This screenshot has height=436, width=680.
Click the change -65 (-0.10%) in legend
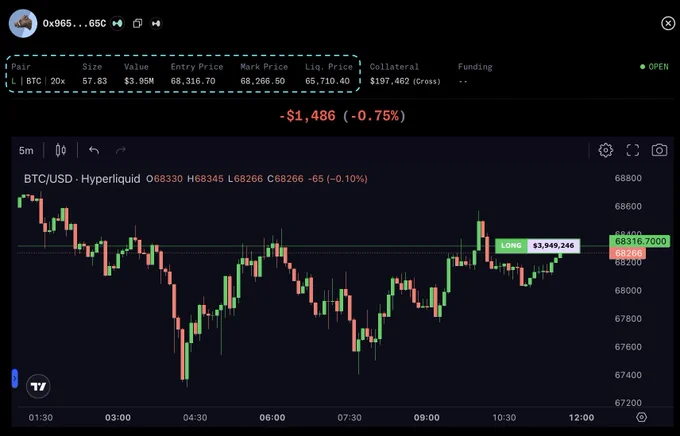click(337, 179)
